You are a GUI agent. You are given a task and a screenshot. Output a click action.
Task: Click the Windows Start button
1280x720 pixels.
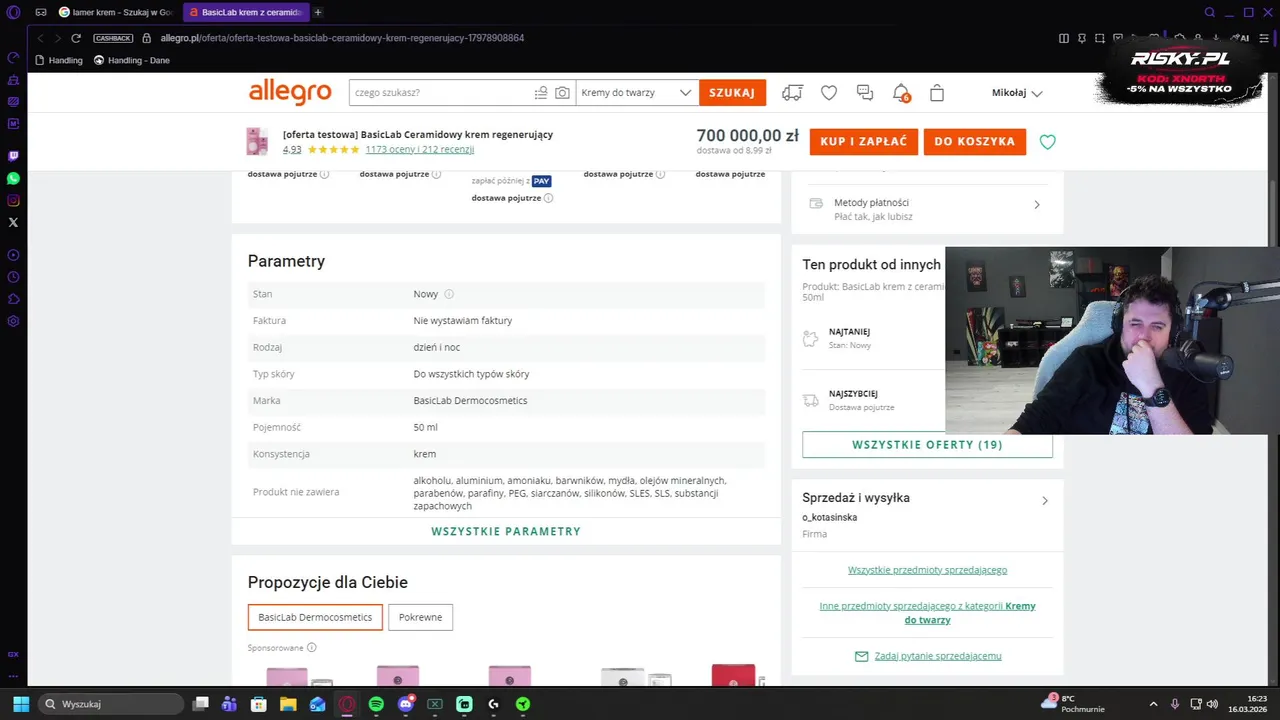click(x=20, y=704)
